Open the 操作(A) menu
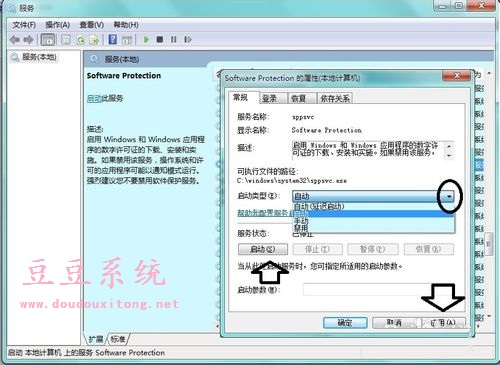This screenshot has width=500, height=365. [58, 25]
